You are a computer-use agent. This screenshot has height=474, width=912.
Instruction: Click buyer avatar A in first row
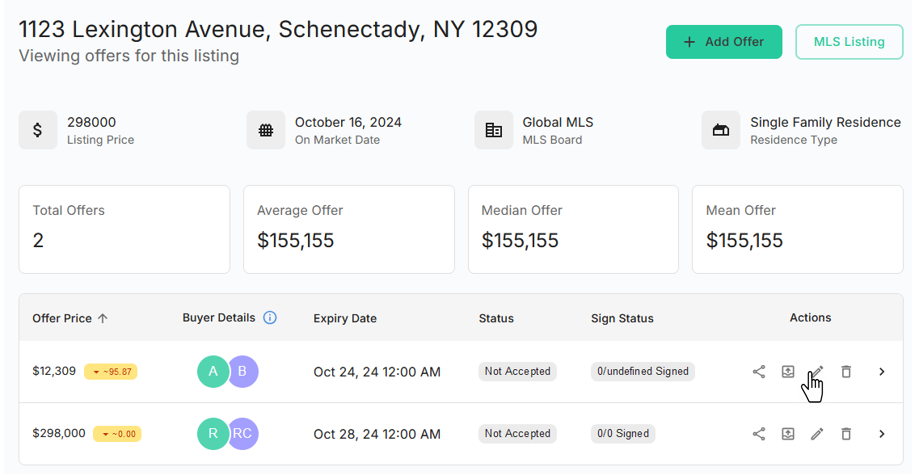pos(212,372)
